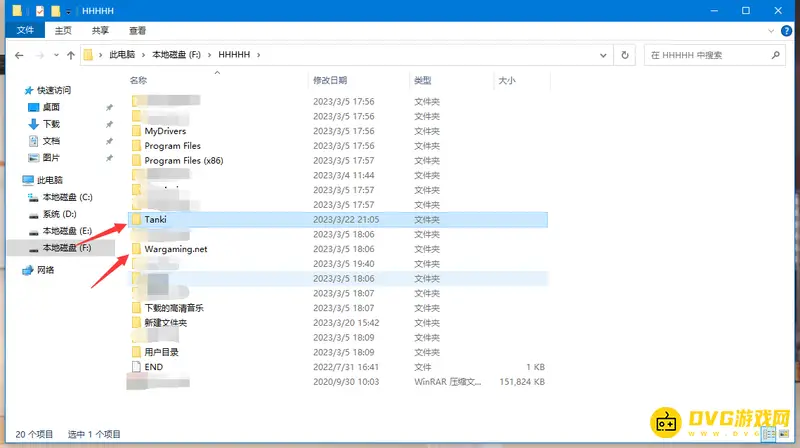Sort by the 类型 column header
The image size is (800, 448).
(423, 80)
